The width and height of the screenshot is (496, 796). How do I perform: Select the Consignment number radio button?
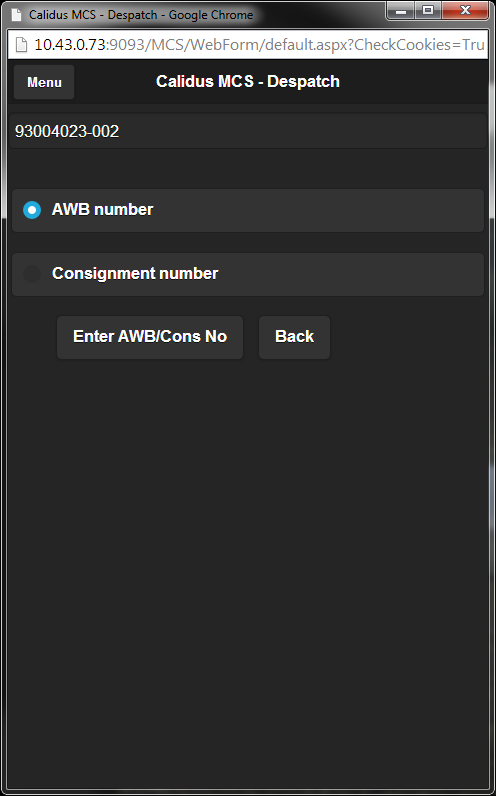click(x=32, y=274)
